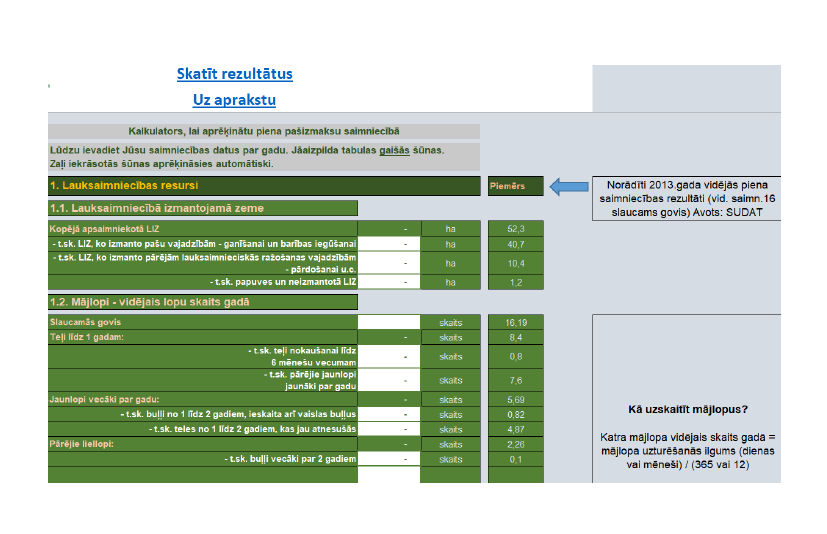The width and height of the screenshot is (827, 534).
Task: Click input for teļi nokaušanai līdz 6 mēnešu
Action: 389,356
